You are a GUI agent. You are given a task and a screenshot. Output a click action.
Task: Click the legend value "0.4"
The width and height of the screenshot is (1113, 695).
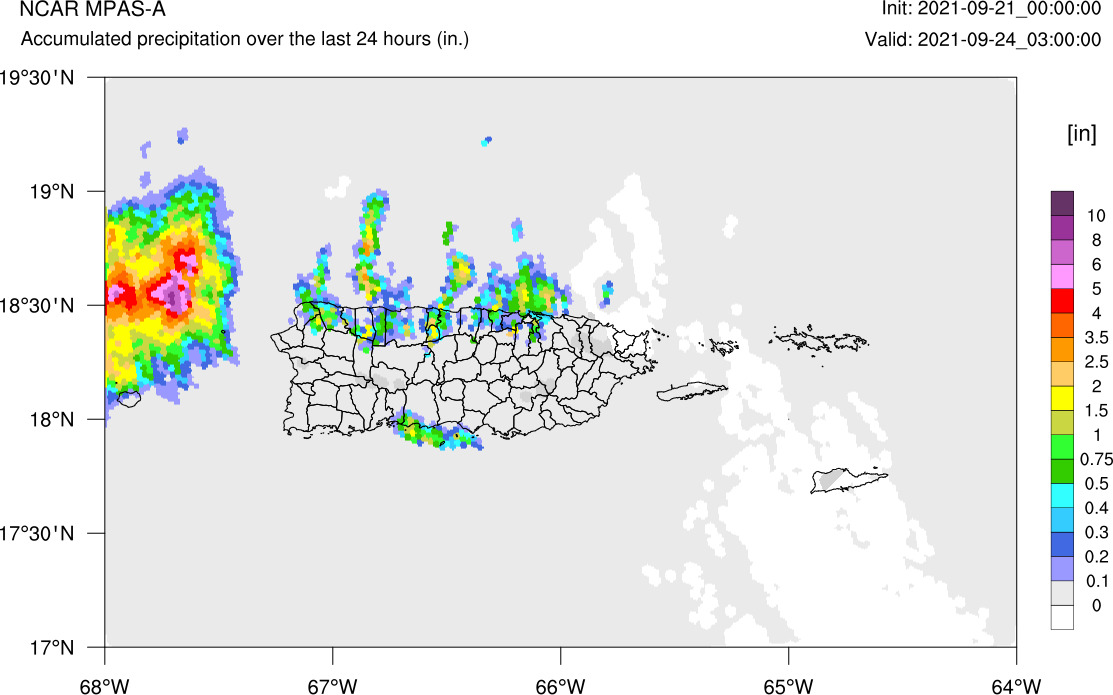click(1097, 508)
